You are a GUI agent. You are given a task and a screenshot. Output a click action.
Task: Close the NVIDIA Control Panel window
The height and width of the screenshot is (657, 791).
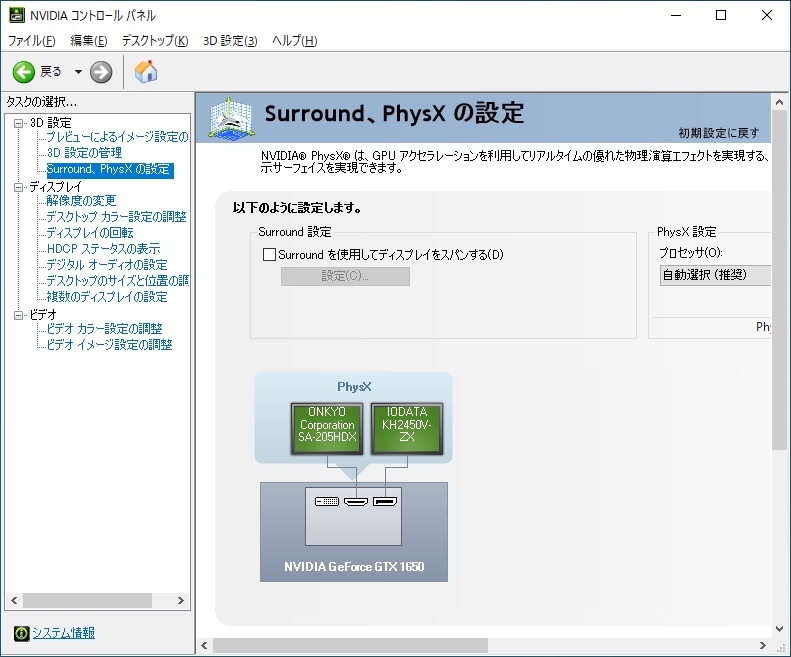(x=767, y=15)
